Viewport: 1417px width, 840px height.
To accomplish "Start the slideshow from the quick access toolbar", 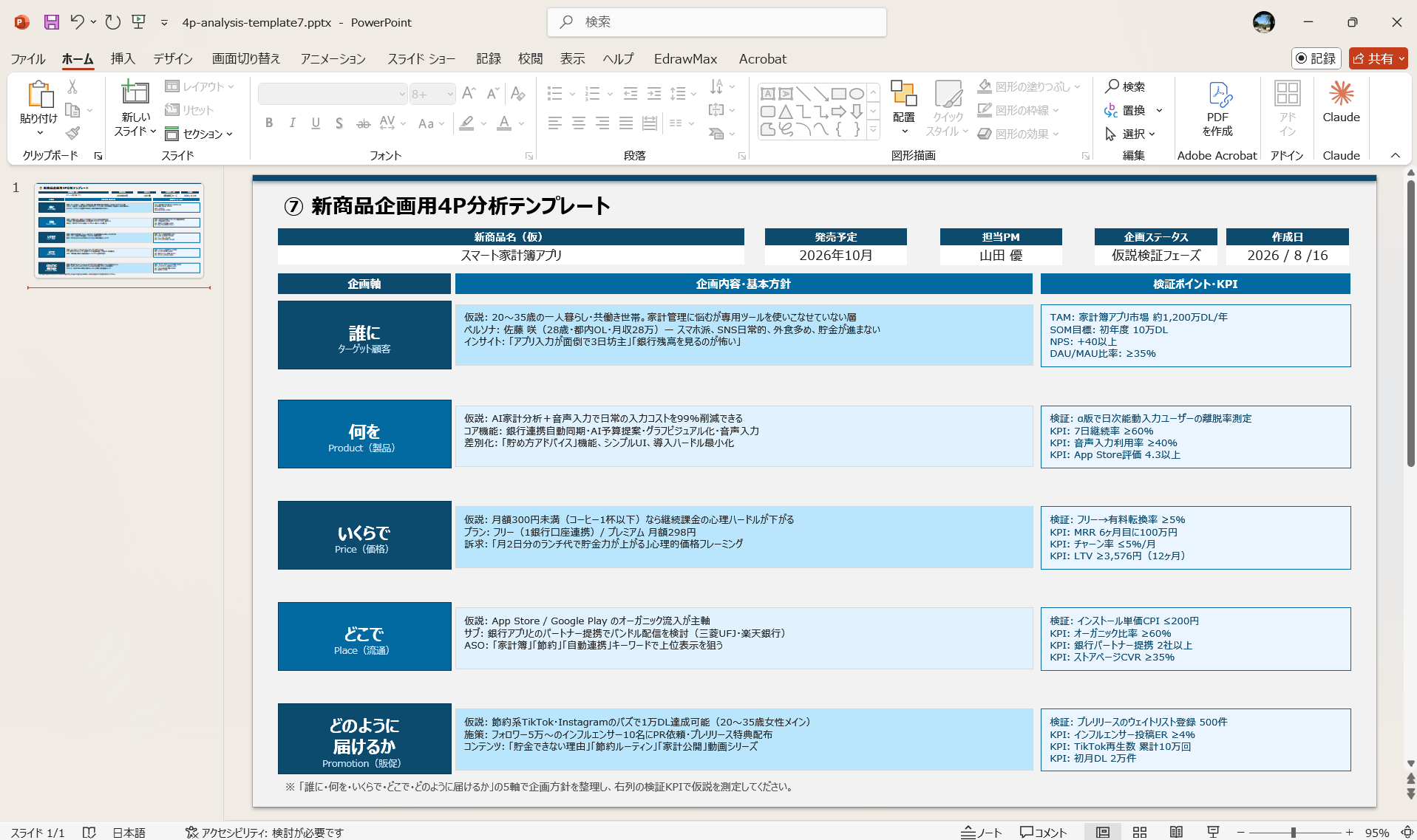I will [138, 22].
